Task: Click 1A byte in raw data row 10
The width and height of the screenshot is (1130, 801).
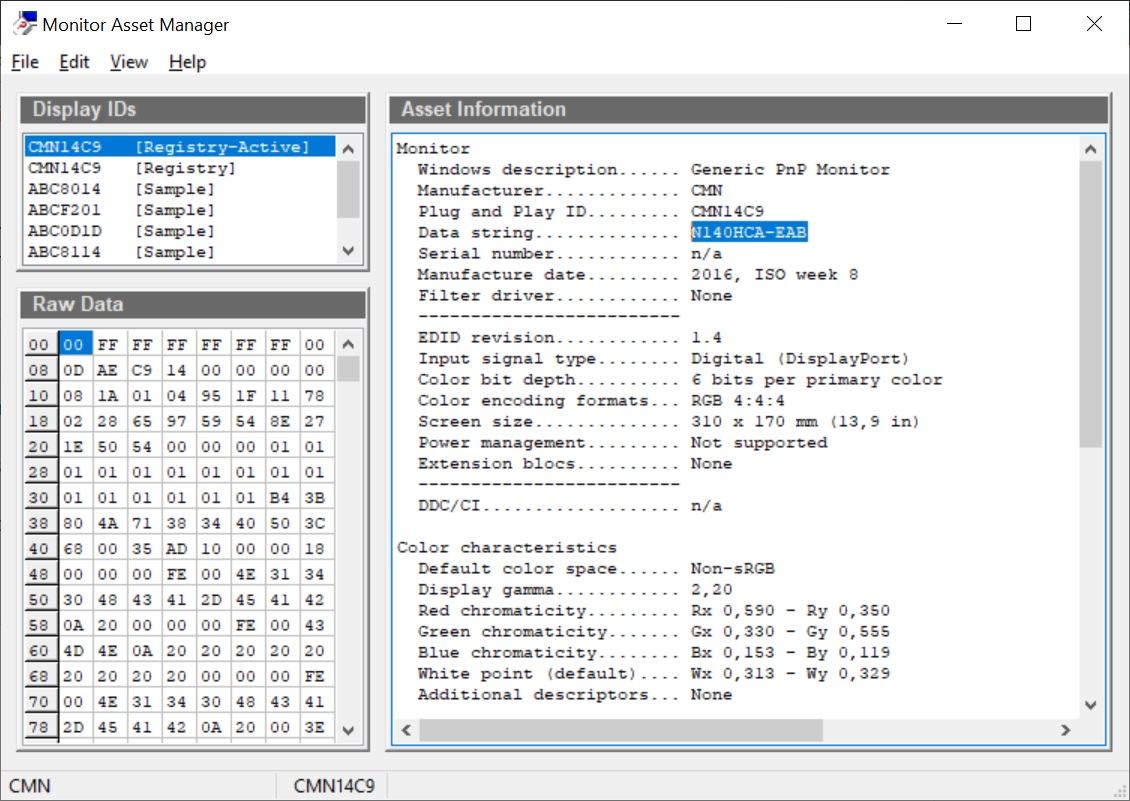Action: (107, 395)
